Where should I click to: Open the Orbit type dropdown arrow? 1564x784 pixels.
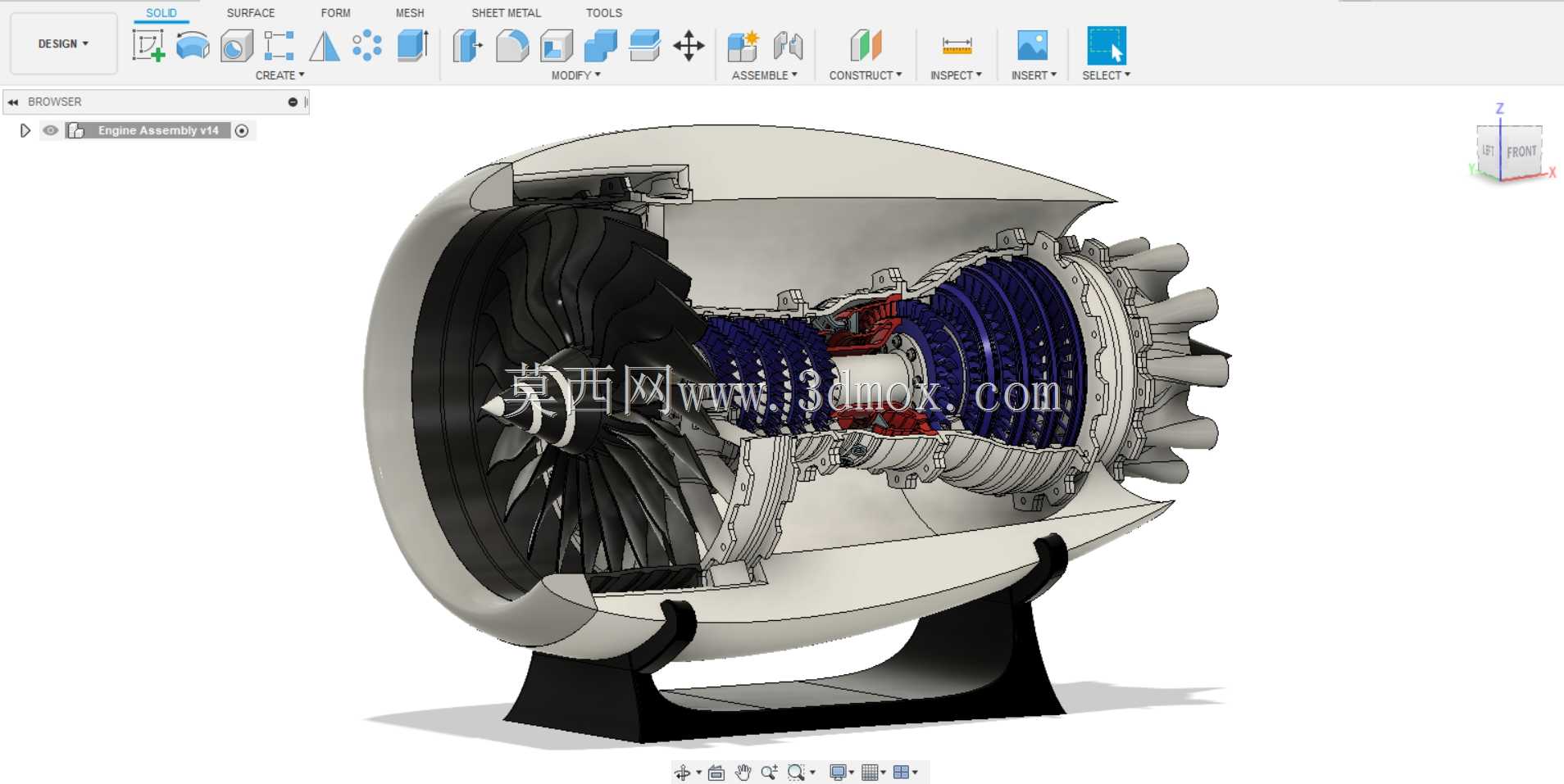[698, 773]
